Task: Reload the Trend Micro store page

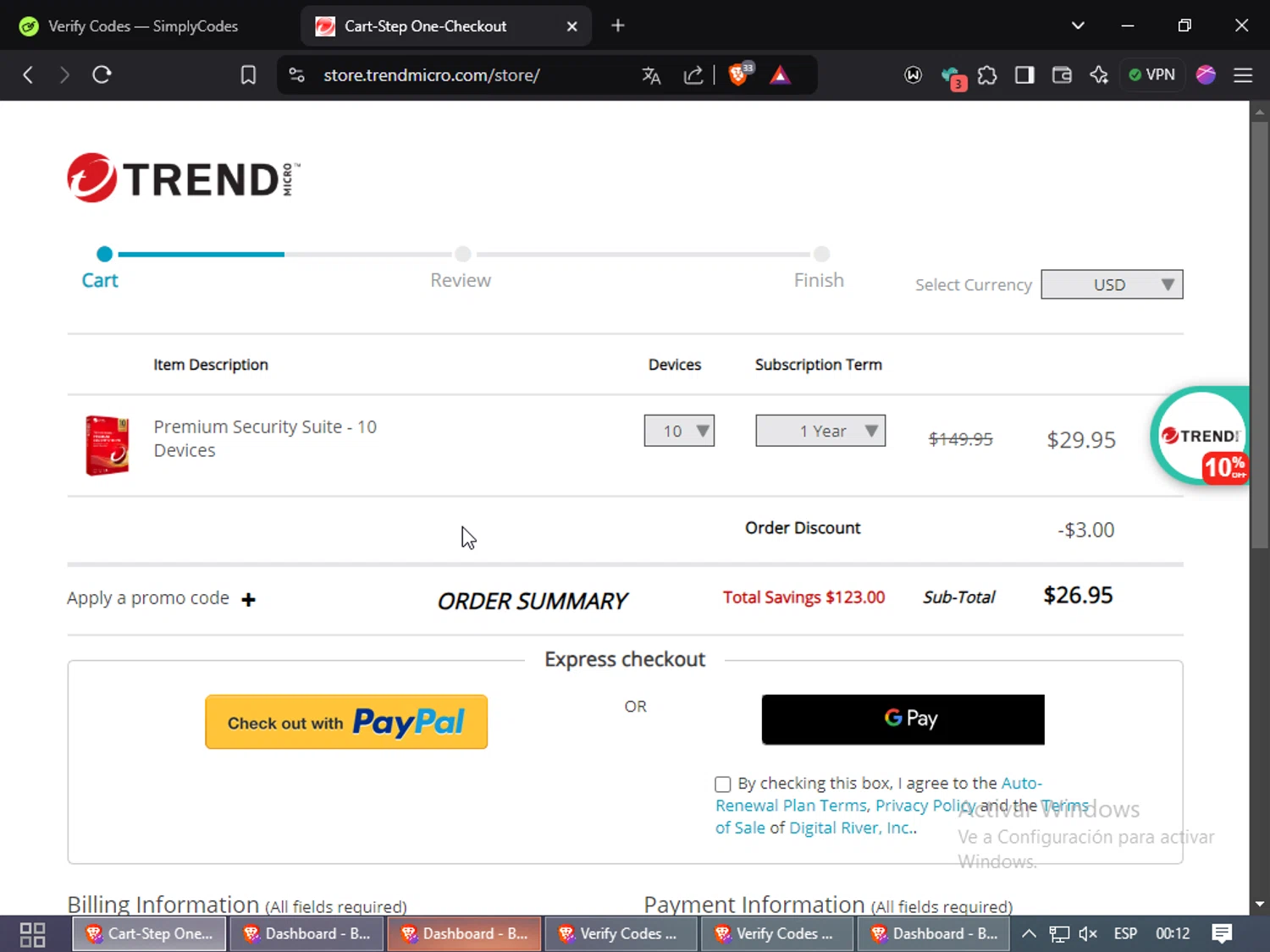Action: [x=102, y=75]
